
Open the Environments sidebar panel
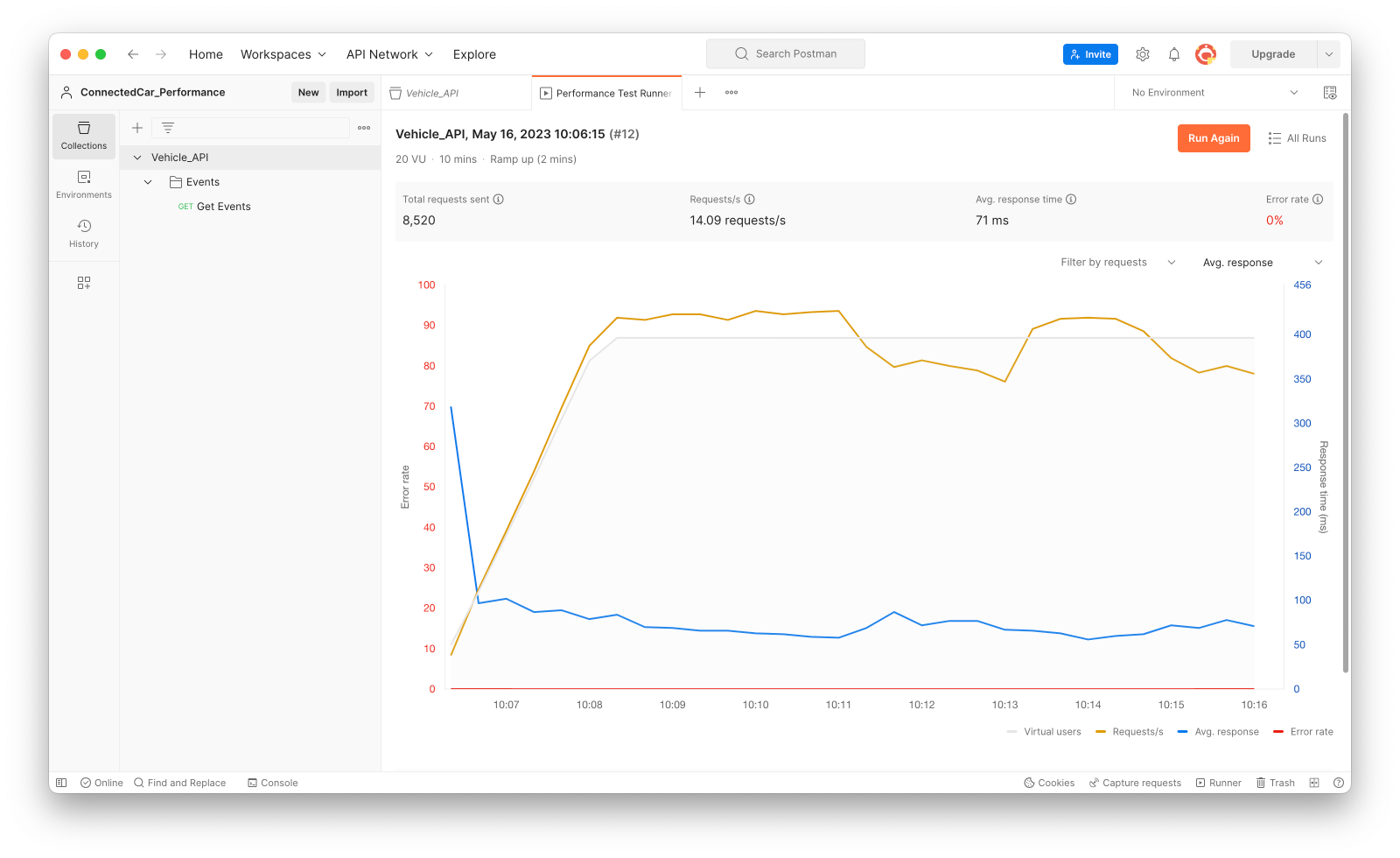(84, 185)
